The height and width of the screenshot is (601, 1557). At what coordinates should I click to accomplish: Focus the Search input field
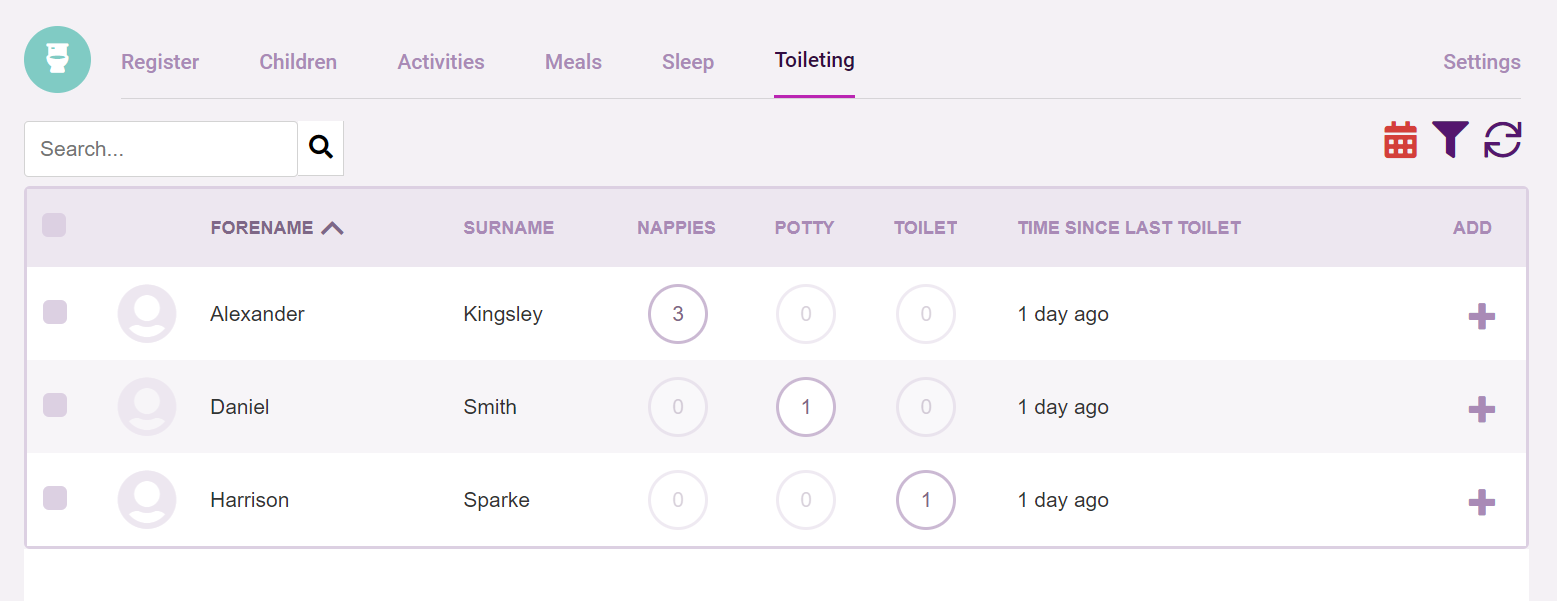pyautogui.click(x=161, y=149)
